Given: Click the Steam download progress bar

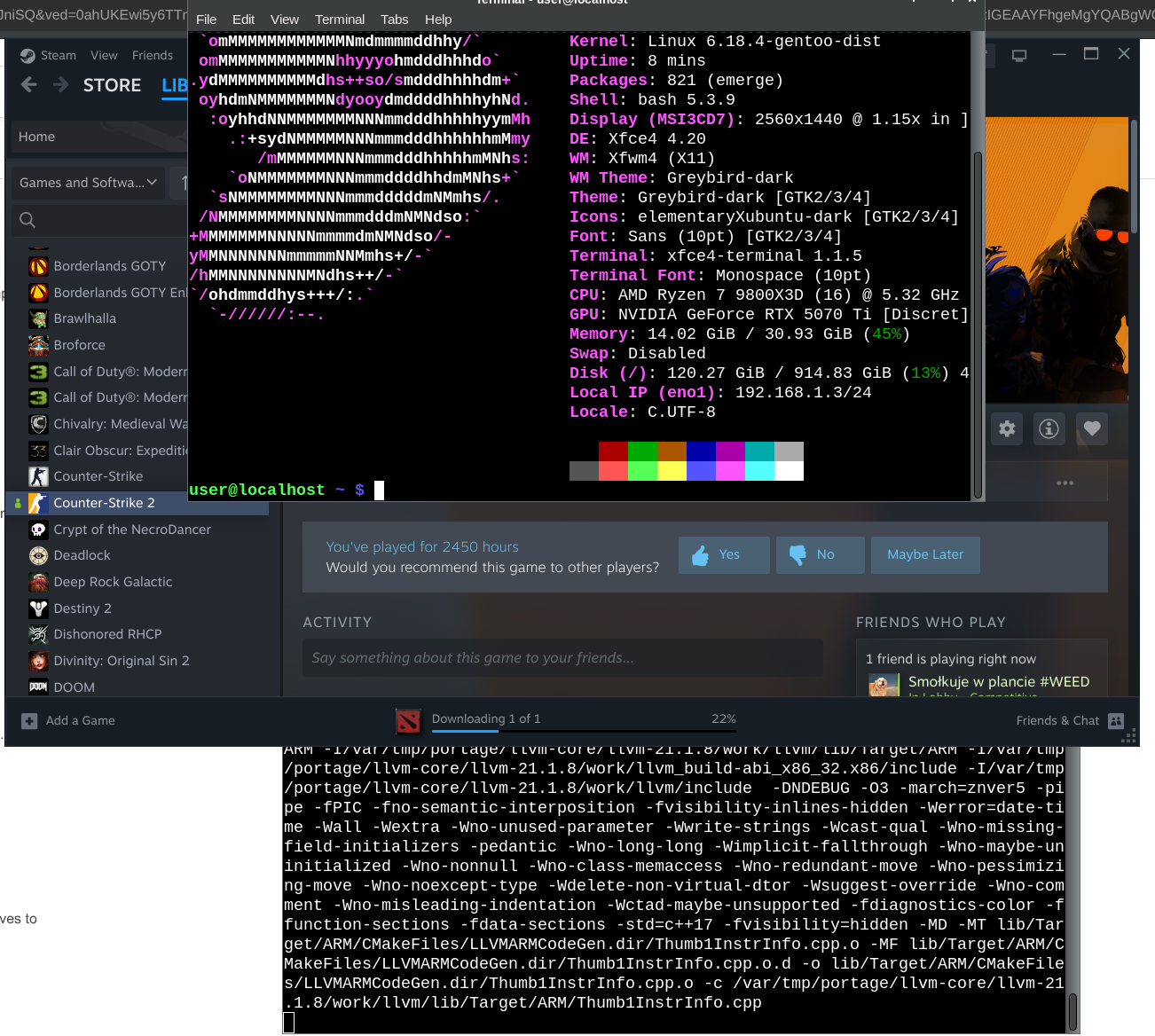Looking at the screenshot, I should 584,732.
